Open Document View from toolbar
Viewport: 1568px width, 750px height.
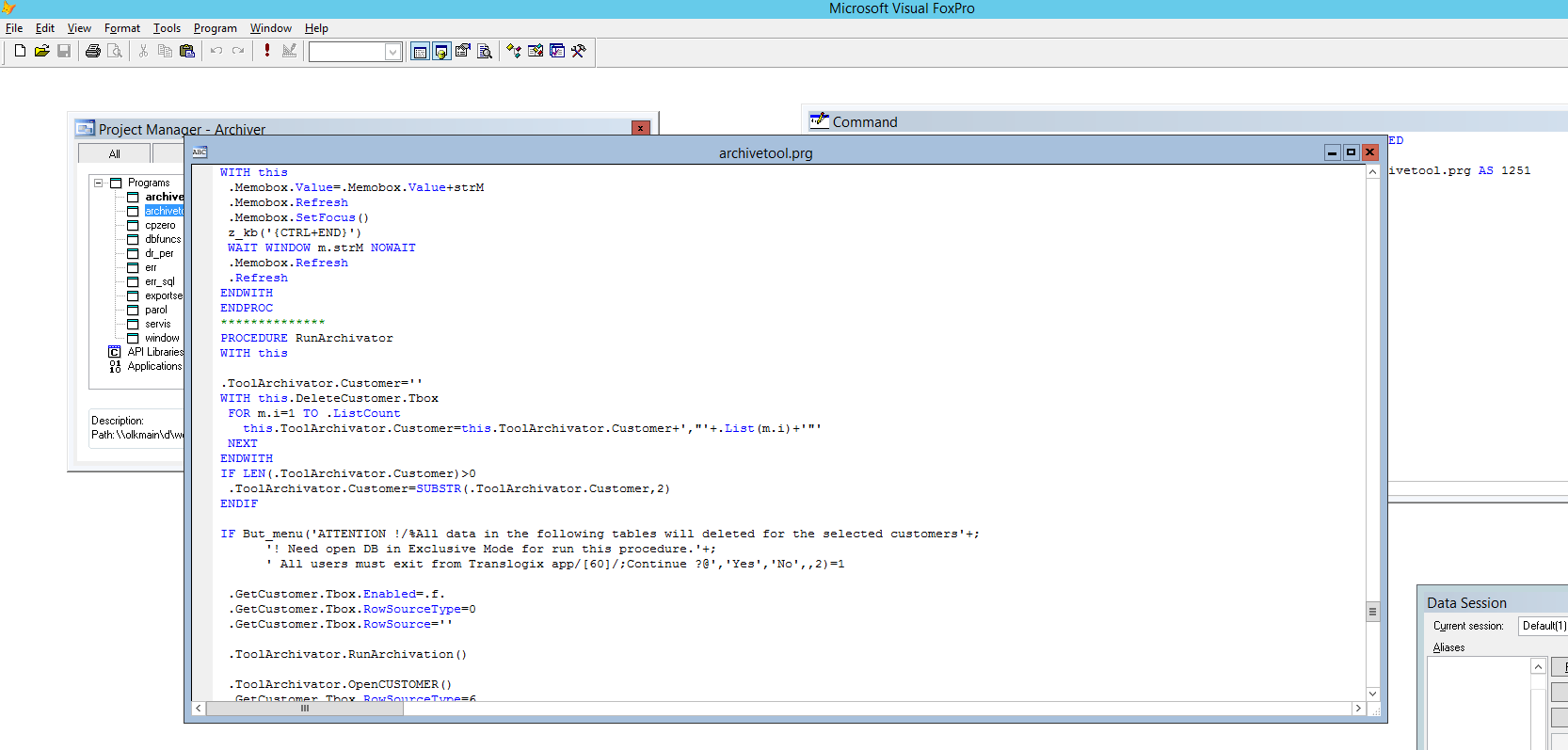pyautogui.click(x=485, y=51)
